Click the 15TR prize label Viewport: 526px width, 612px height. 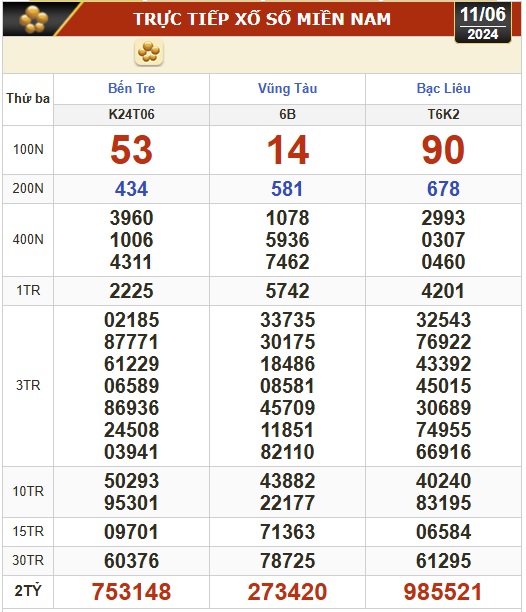coord(28,532)
